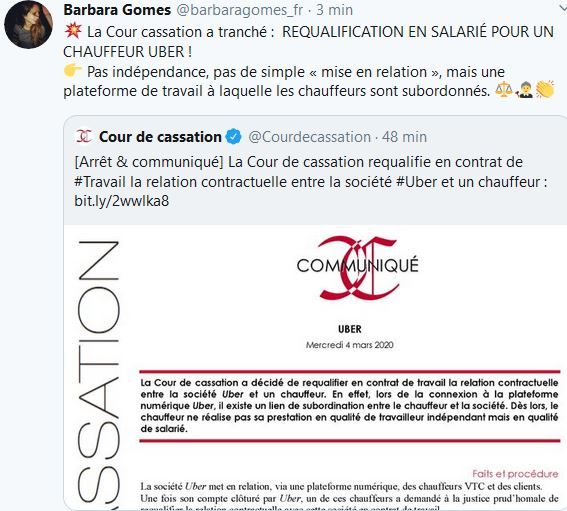Click the judge emoji after subordonnés
This screenshot has width=567, height=511.
click(524, 90)
